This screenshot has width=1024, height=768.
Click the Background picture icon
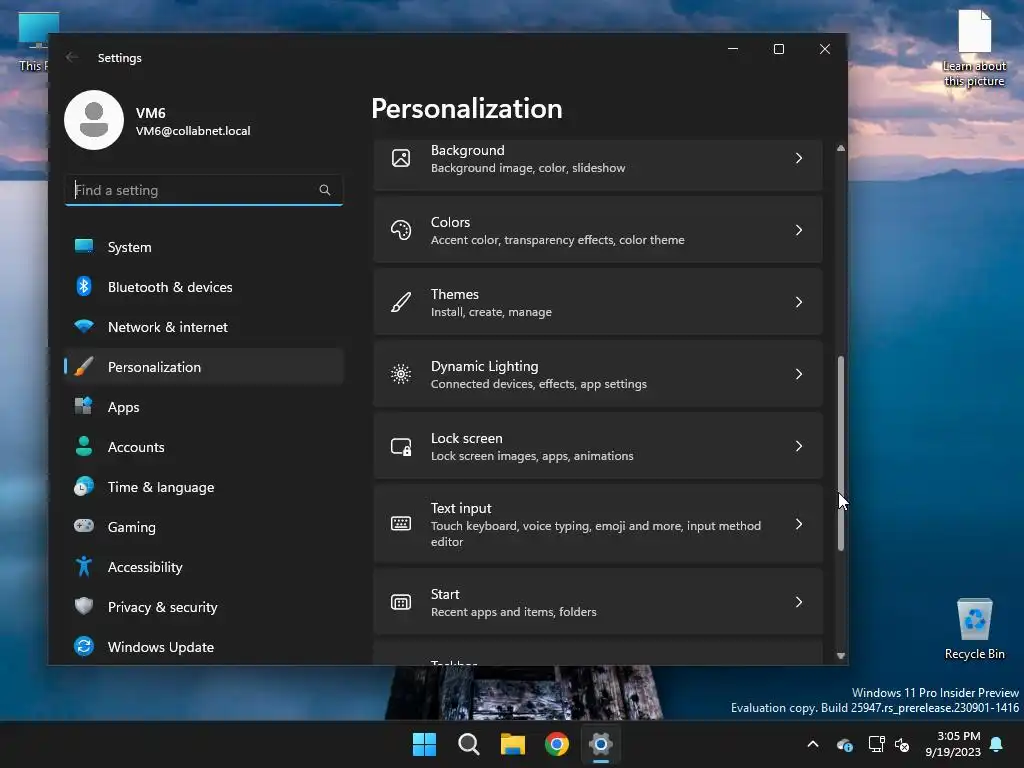pos(401,158)
